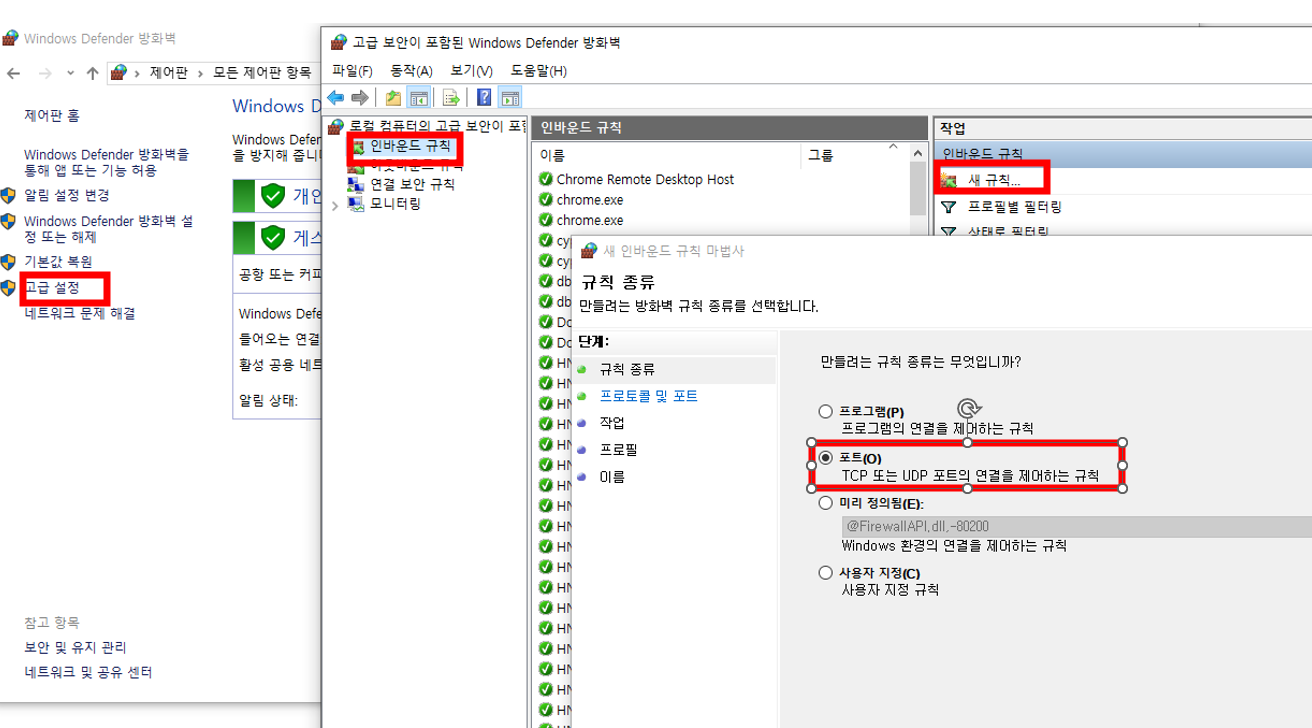Toggle the show/hide console tree toolbar icon

pyautogui.click(x=419, y=98)
